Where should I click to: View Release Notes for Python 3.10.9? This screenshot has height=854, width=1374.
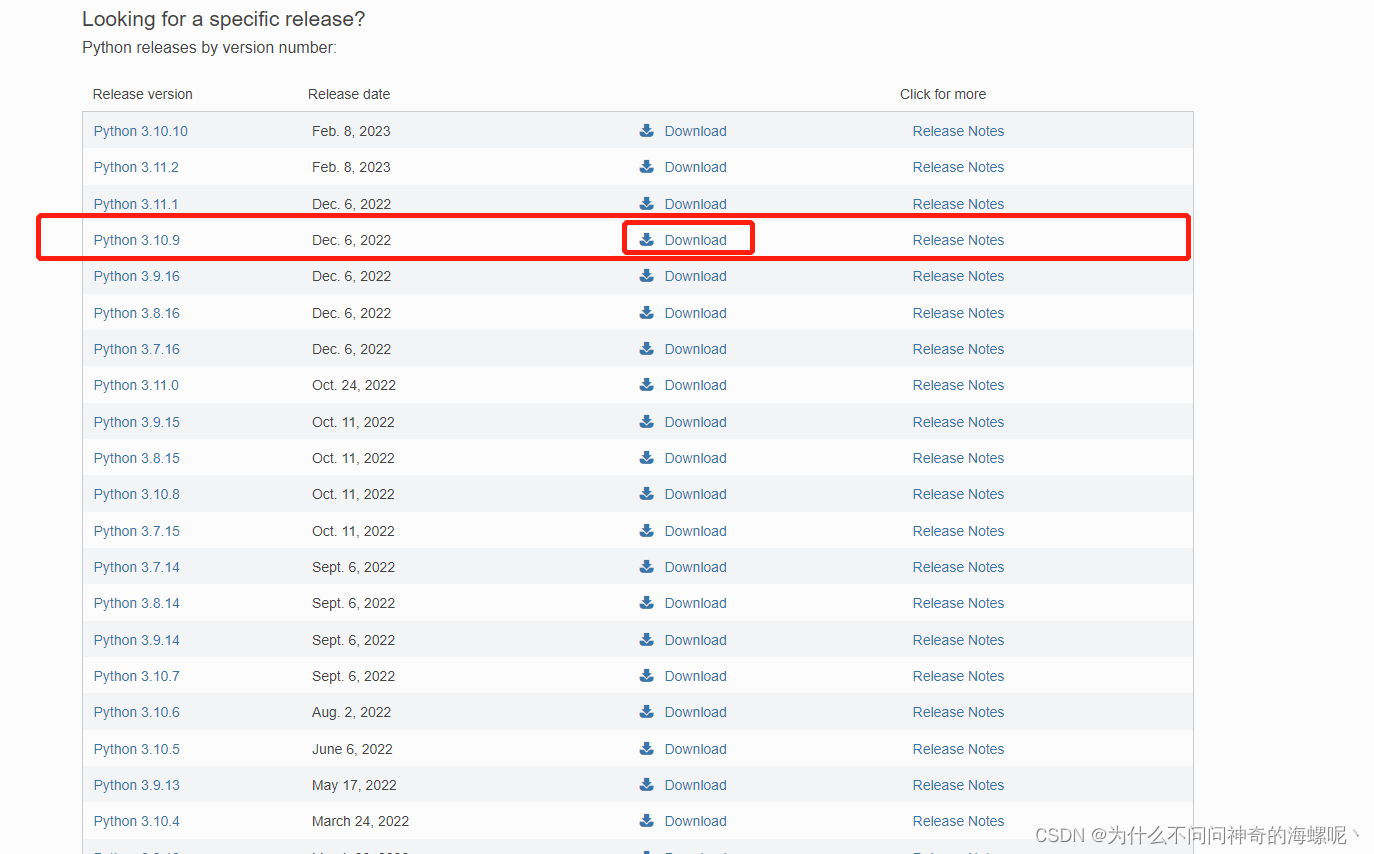tap(958, 240)
